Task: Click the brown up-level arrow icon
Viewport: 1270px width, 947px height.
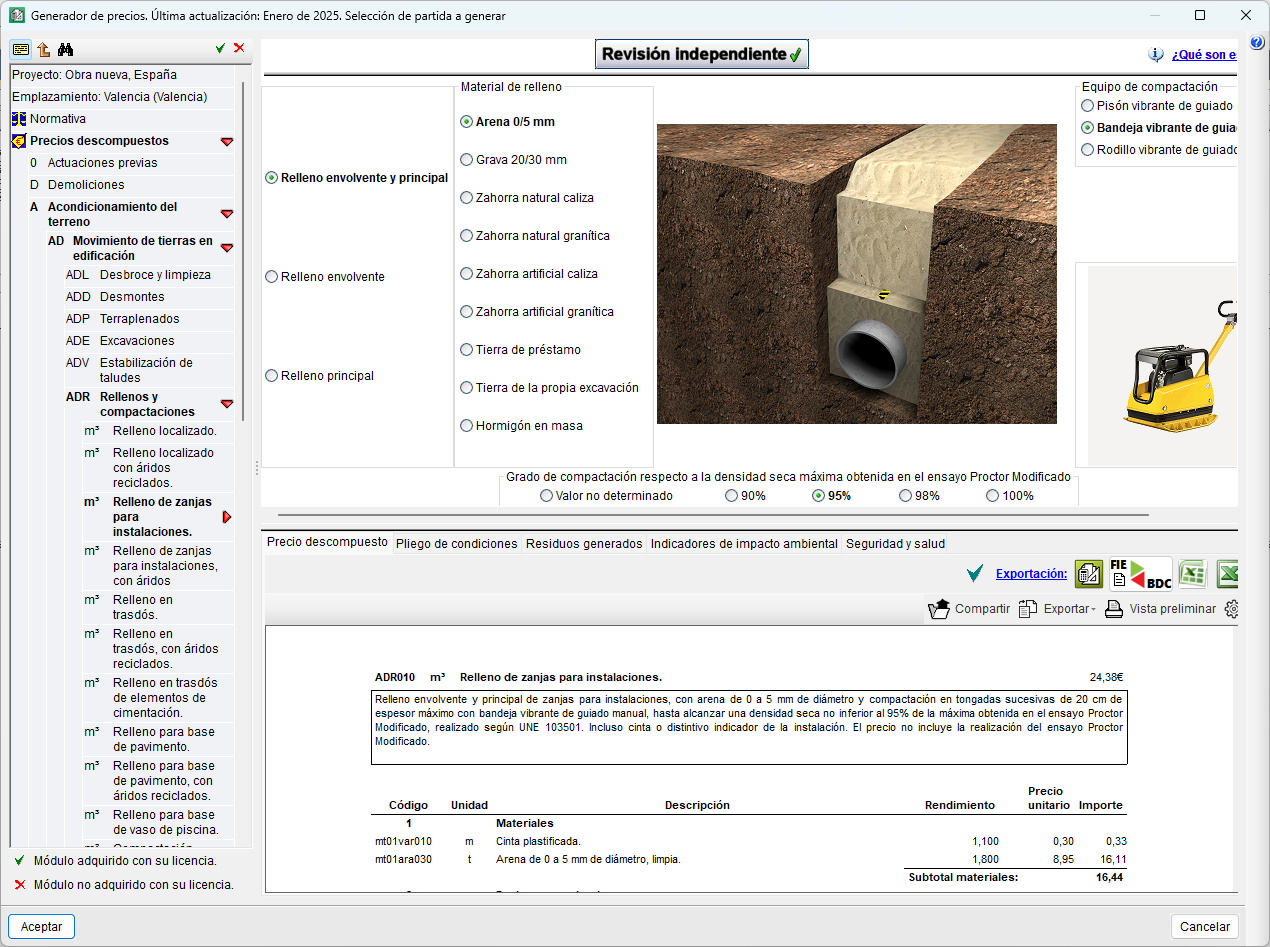Action: tap(43, 49)
